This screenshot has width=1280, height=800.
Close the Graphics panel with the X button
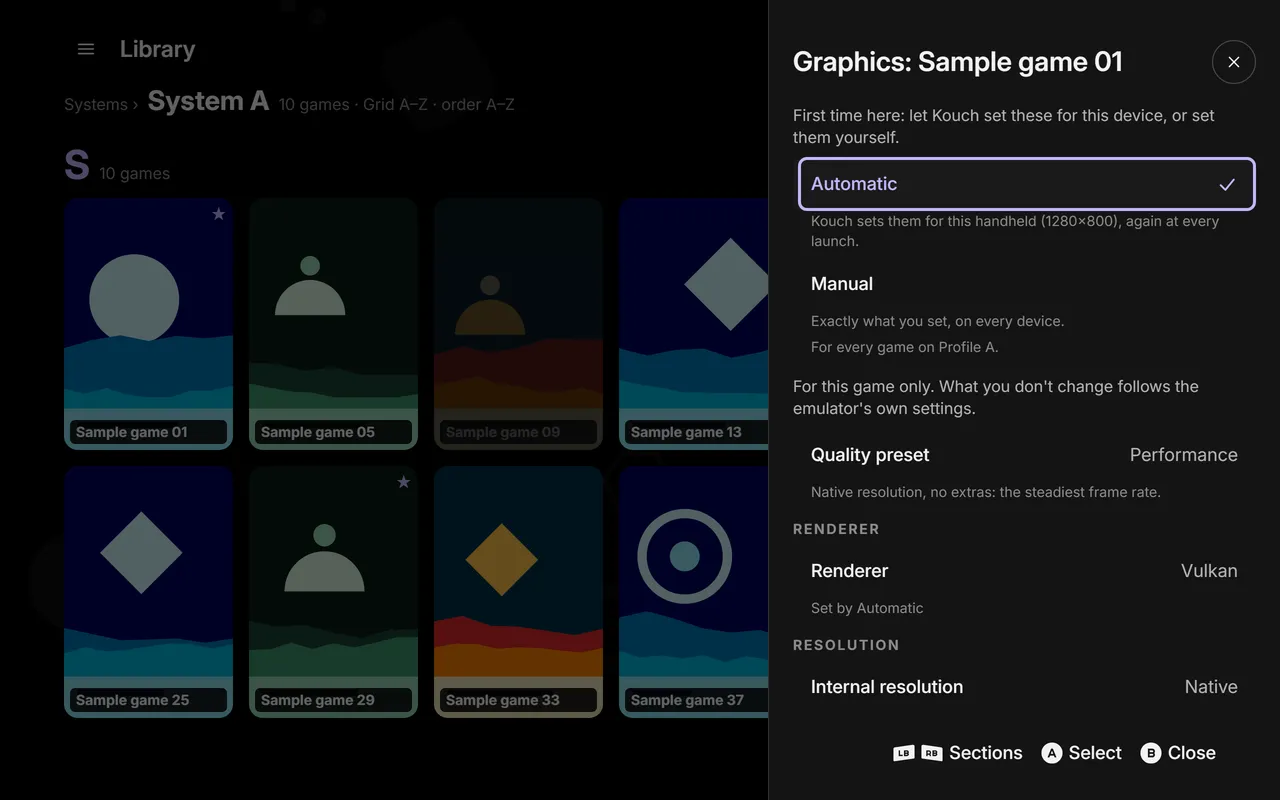click(x=1233, y=62)
